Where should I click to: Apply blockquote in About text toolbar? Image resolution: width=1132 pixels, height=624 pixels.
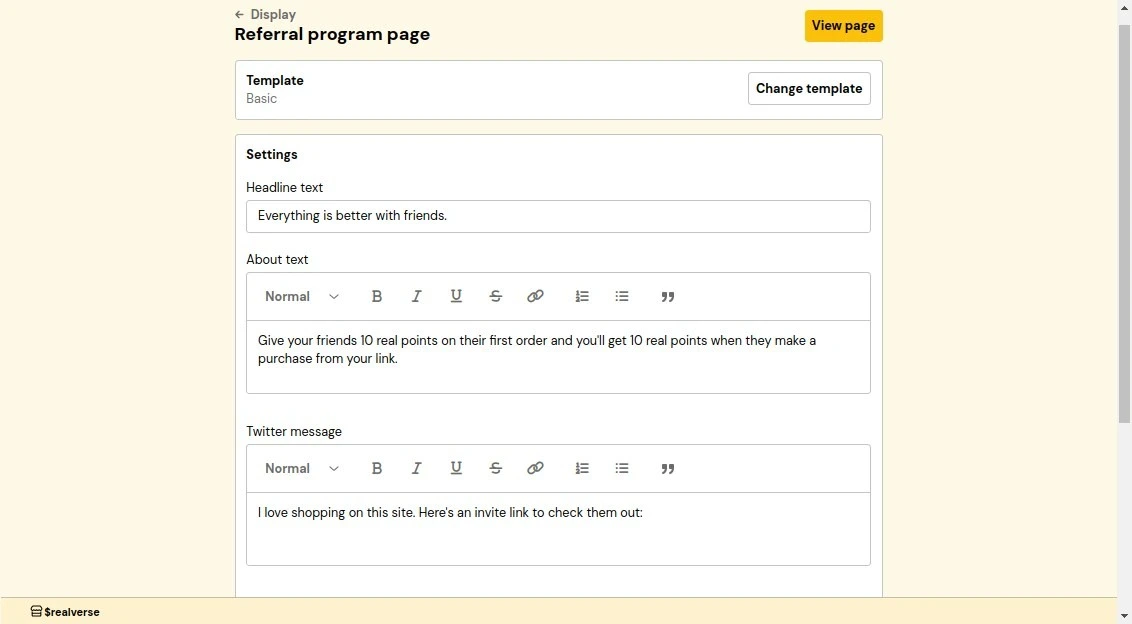pyautogui.click(x=668, y=297)
